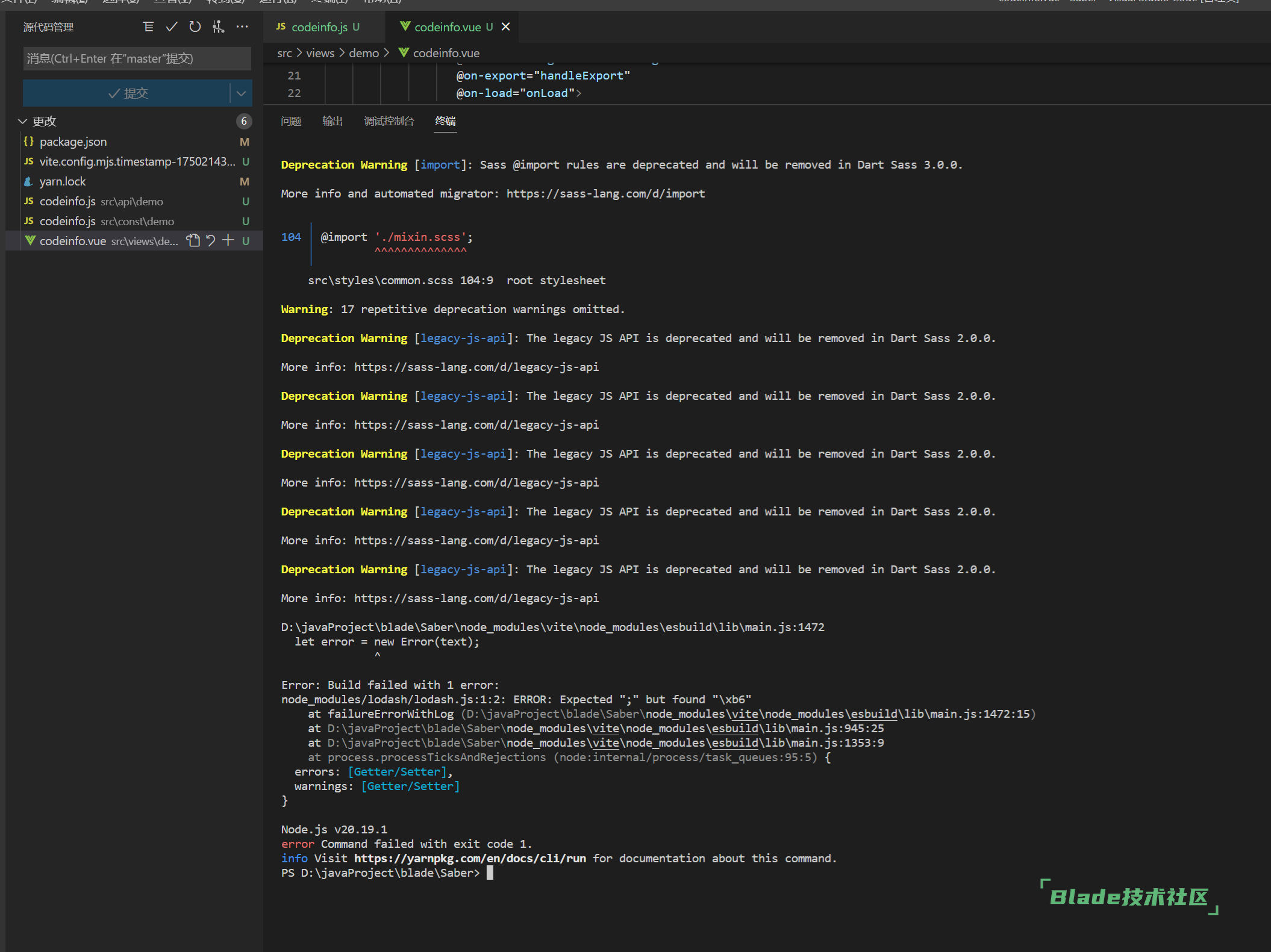Click the src breadcrumb segment

284,53
